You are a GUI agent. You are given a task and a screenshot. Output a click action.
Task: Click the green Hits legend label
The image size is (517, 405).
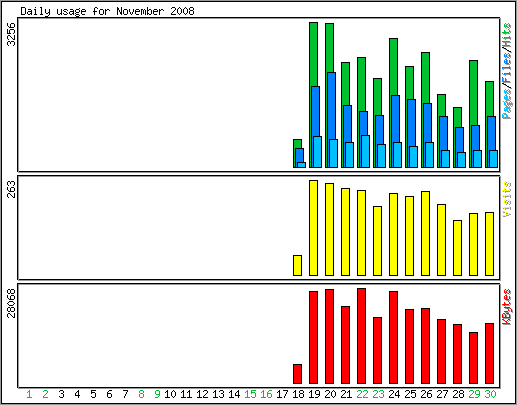(507, 35)
